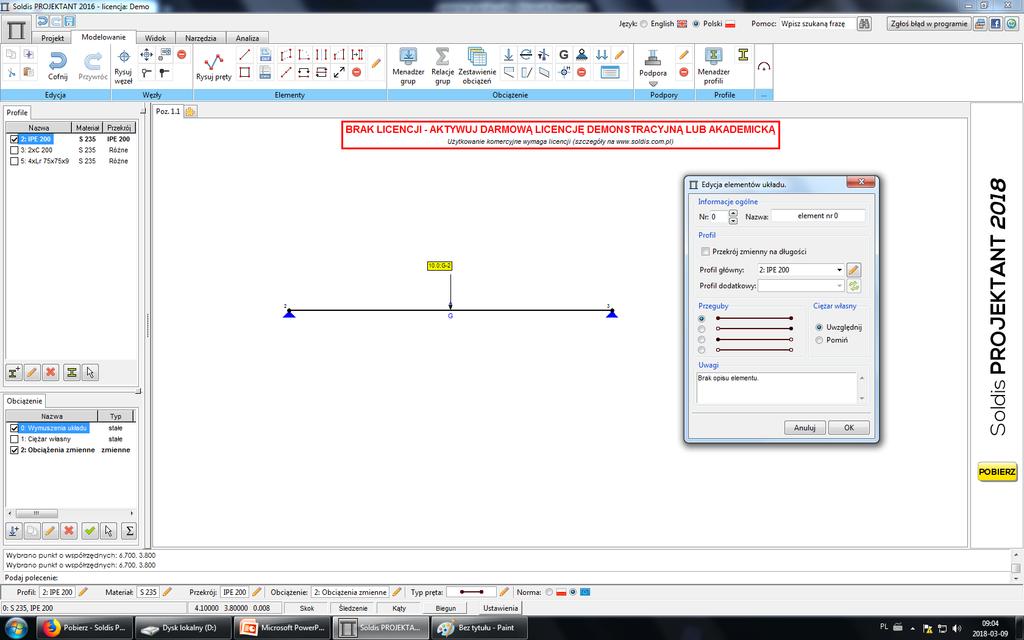Click the red delete support icon in Podpory

point(683,72)
